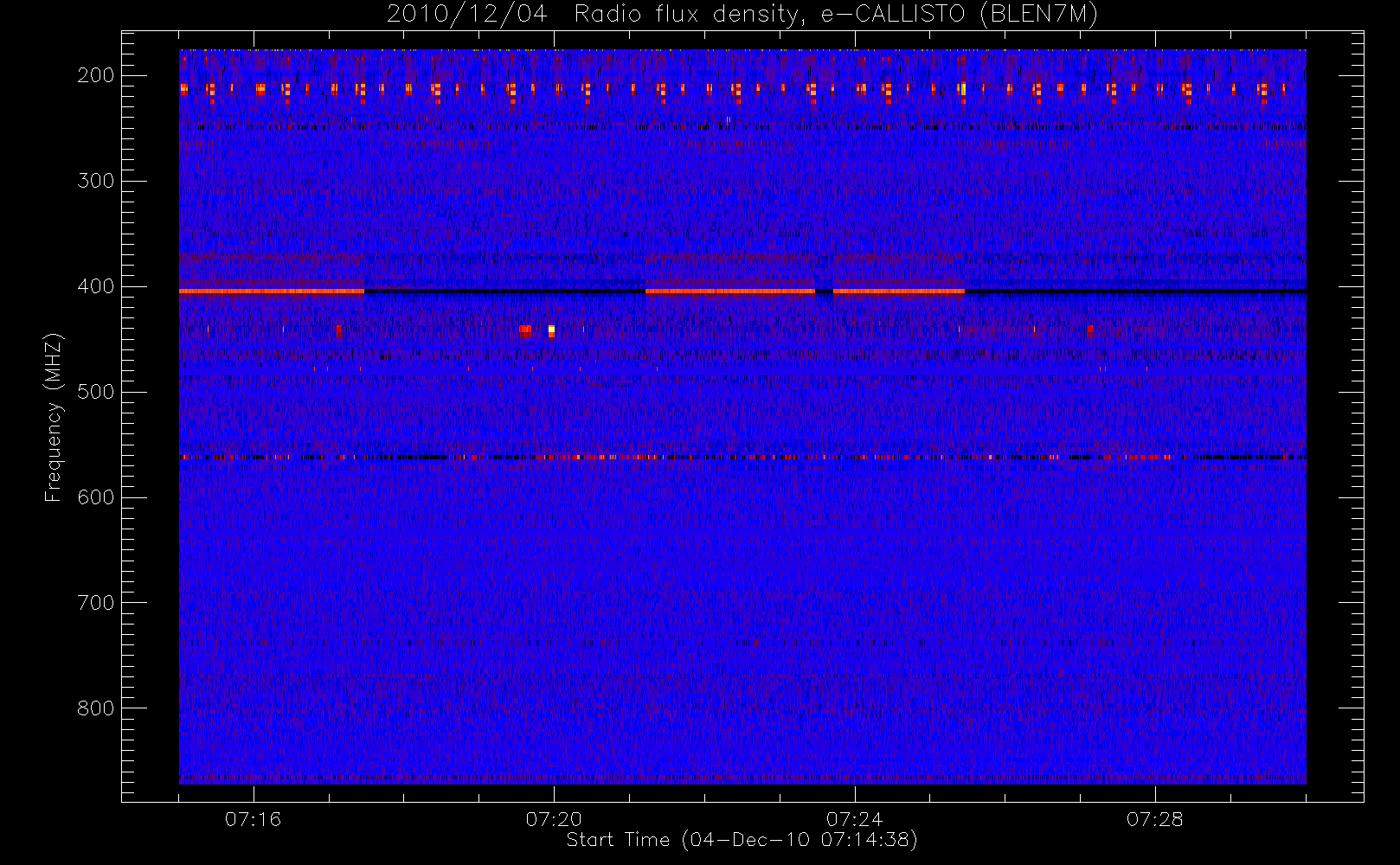Image resolution: width=1400 pixels, height=865 pixels.
Task: Select the 800 frequency tick label
Action: (x=96, y=708)
